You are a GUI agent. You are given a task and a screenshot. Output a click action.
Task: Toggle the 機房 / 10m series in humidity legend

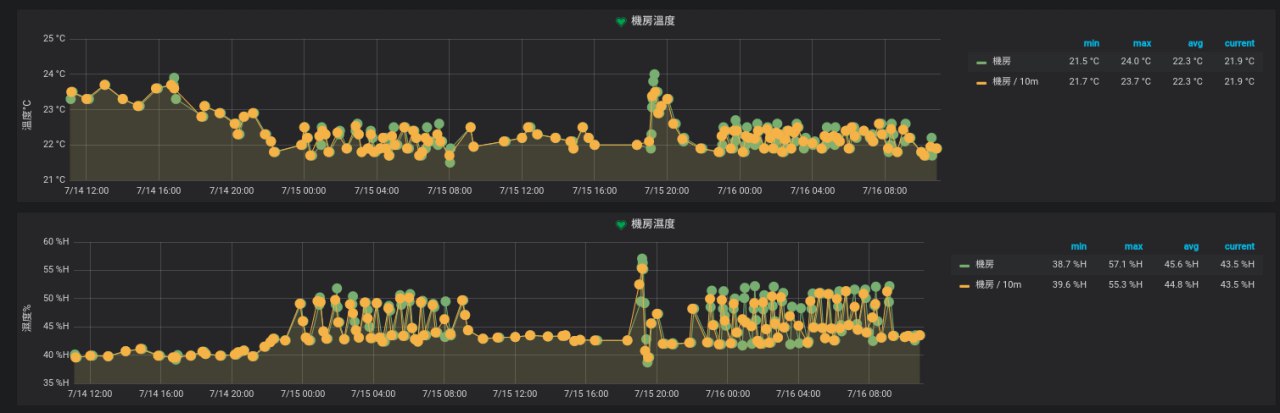[998, 285]
